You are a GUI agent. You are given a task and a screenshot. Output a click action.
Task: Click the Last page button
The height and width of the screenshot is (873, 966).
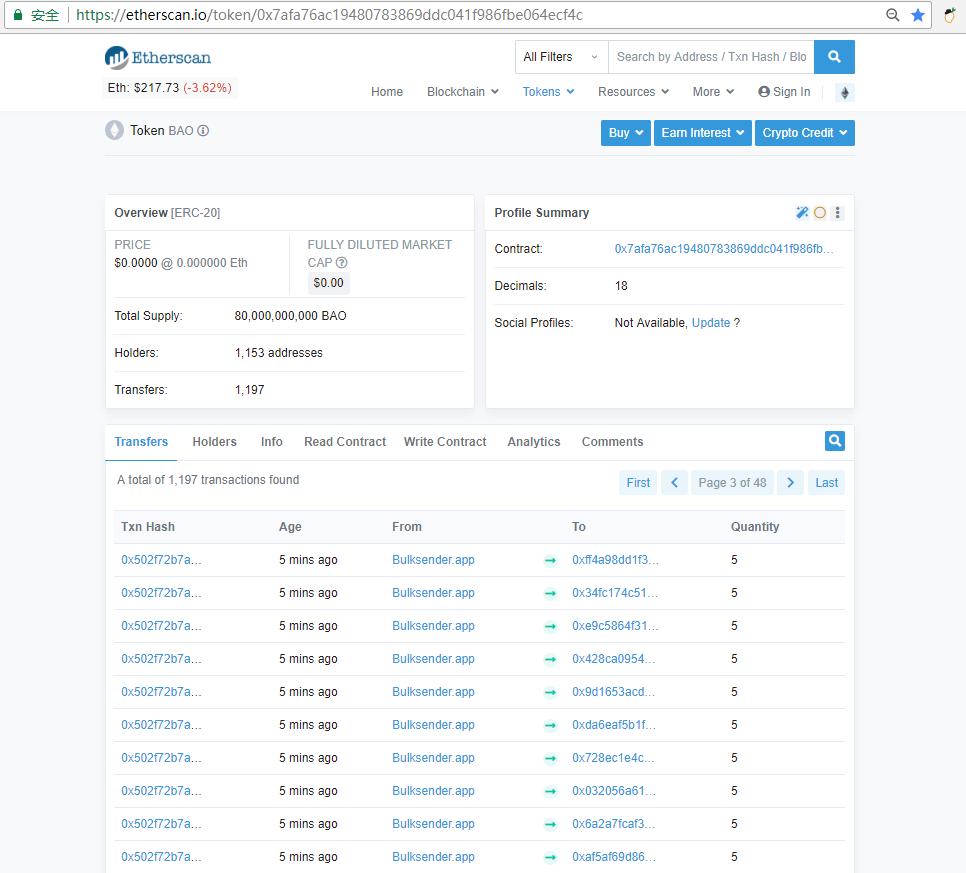(826, 482)
